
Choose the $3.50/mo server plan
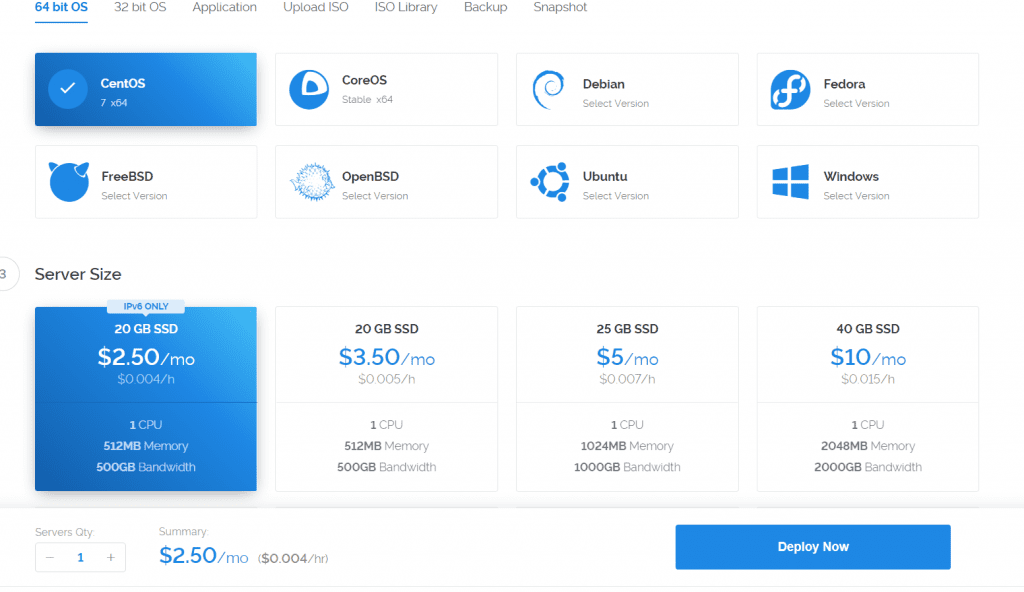coord(387,399)
